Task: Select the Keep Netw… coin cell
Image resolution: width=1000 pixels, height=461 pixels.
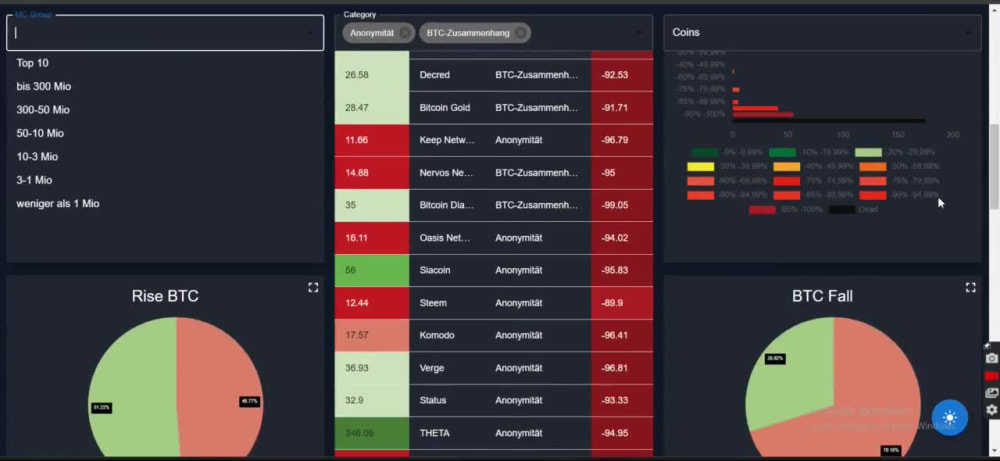Action: [447, 140]
